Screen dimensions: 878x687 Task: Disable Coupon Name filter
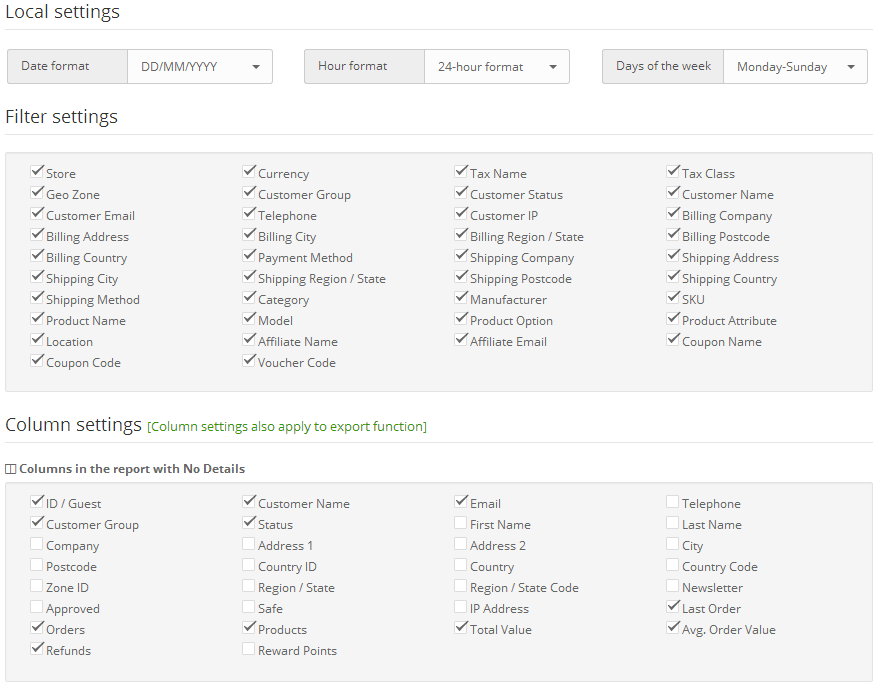click(672, 339)
